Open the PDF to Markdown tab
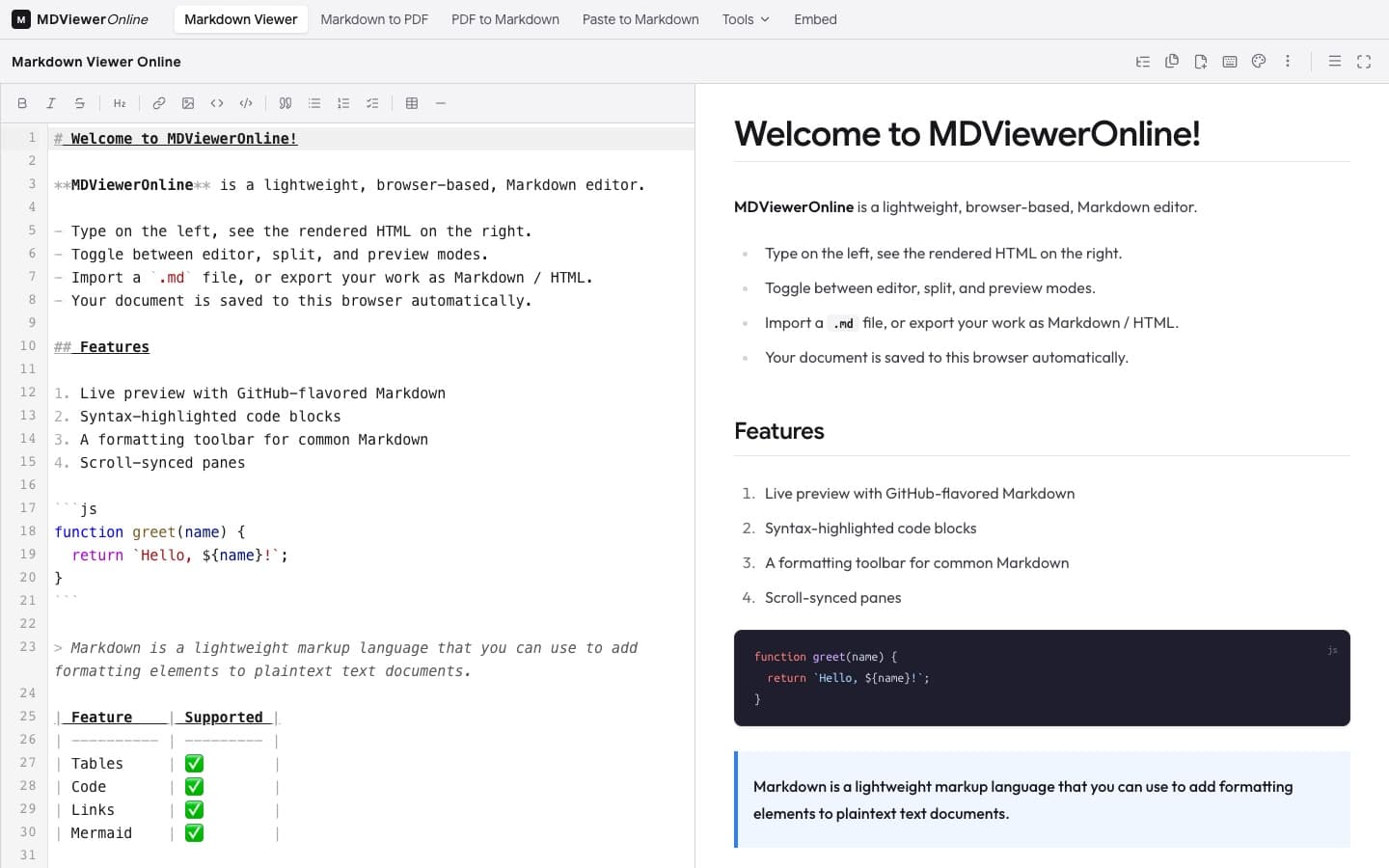This screenshot has width=1389, height=868. (x=505, y=19)
